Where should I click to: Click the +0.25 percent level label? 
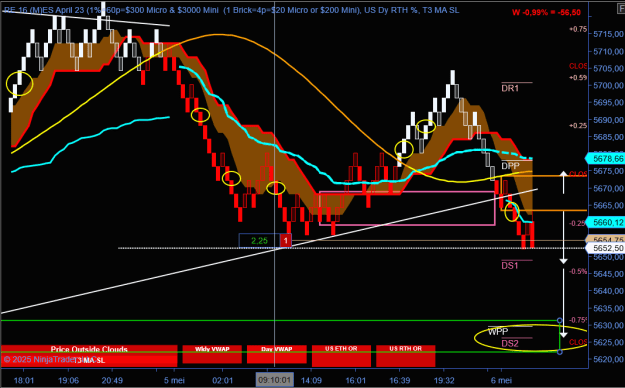click(578, 126)
